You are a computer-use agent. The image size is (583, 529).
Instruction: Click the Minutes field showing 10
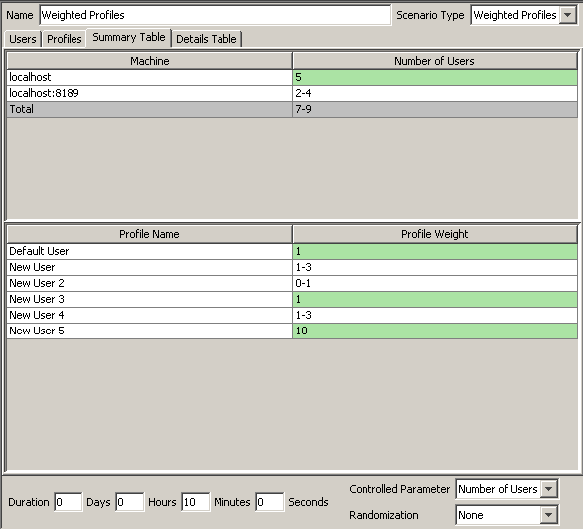coord(195,502)
